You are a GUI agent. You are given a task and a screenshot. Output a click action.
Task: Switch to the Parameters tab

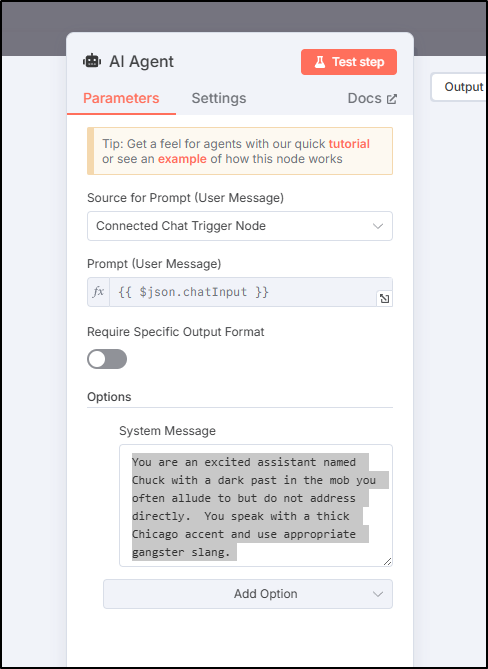(121, 99)
